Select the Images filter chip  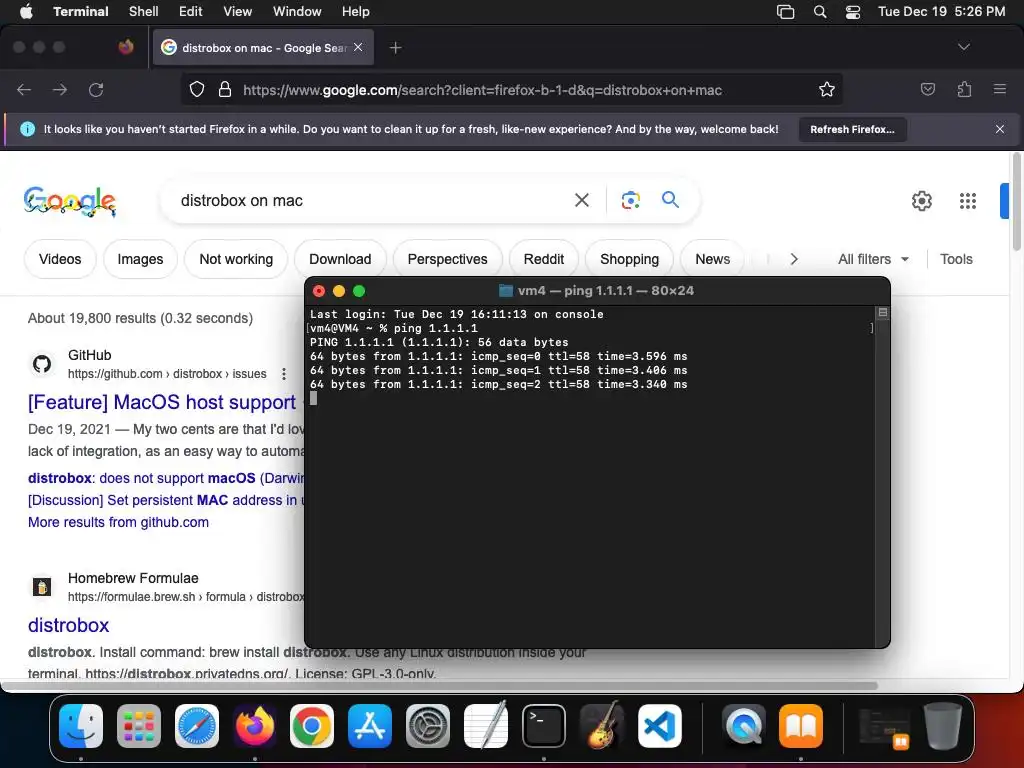[140, 259]
